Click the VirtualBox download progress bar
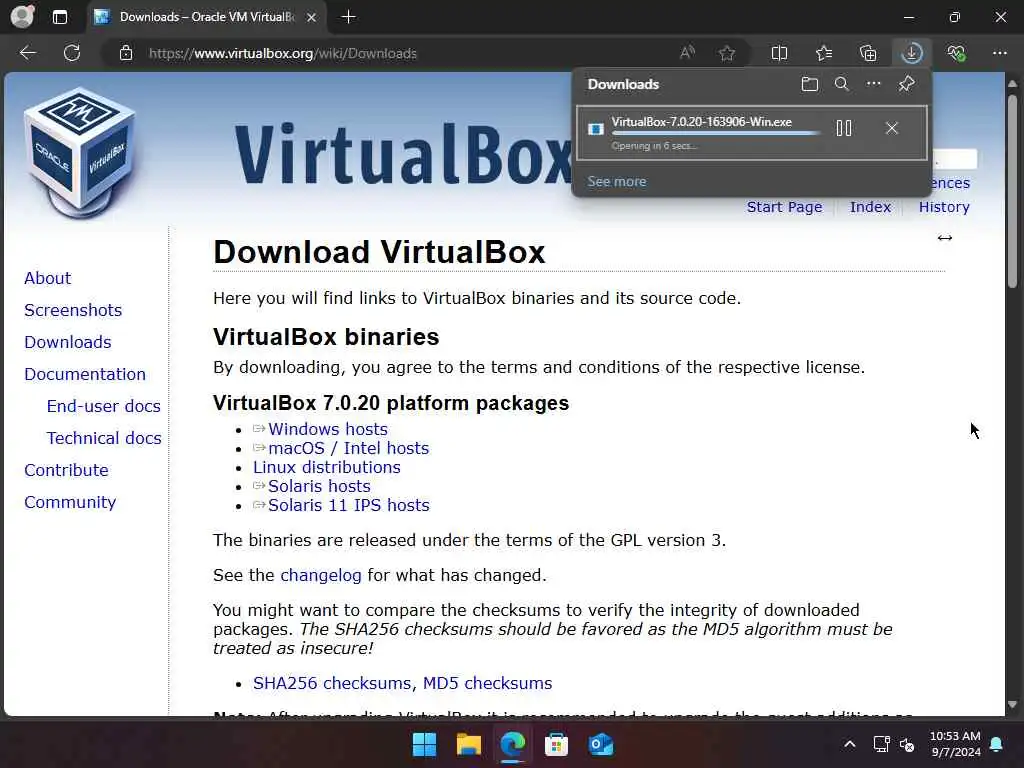Viewport: 1024px width, 768px height. (x=716, y=133)
